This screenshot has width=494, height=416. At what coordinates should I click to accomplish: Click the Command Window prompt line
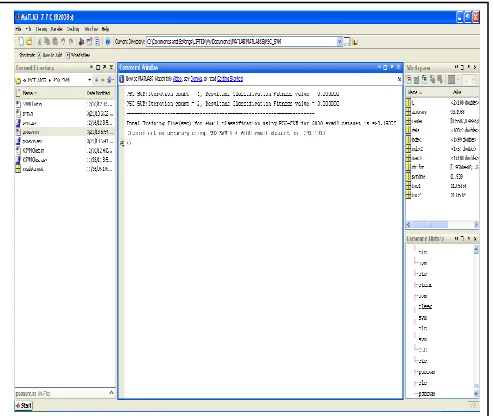tap(129, 143)
